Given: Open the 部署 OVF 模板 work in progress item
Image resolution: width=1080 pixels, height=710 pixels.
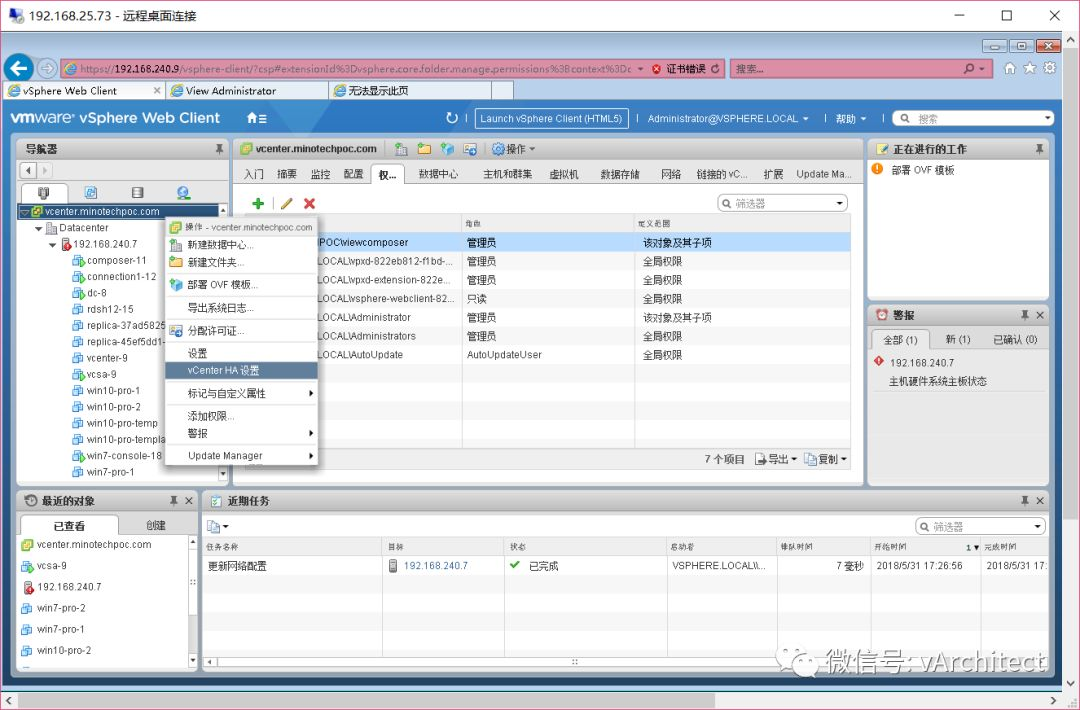Looking at the screenshot, I should (x=923, y=170).
